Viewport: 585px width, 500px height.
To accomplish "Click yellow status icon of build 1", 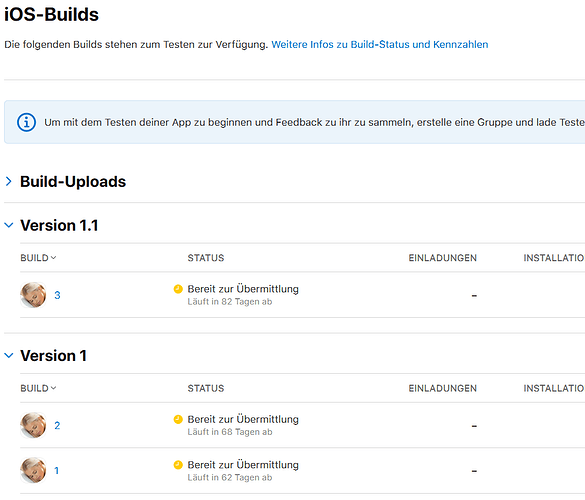I will point(178,465).
